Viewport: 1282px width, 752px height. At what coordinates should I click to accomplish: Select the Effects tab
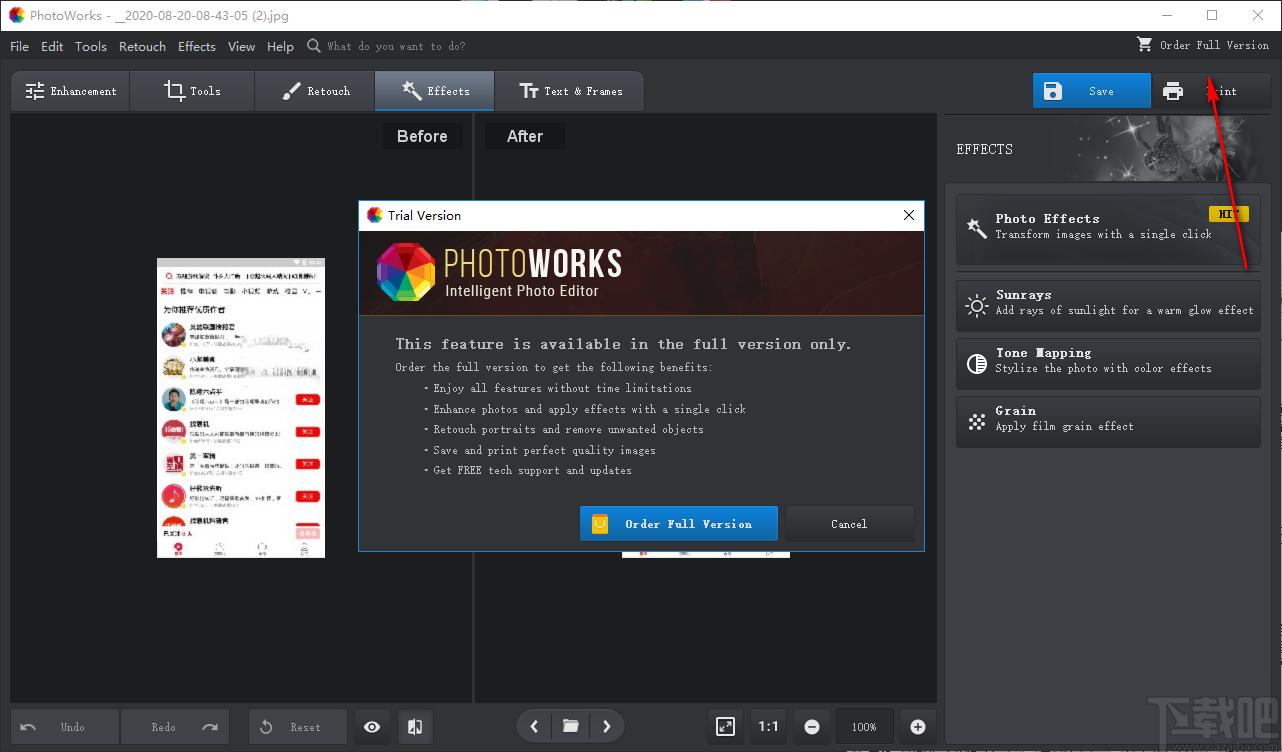pos(435,91)
